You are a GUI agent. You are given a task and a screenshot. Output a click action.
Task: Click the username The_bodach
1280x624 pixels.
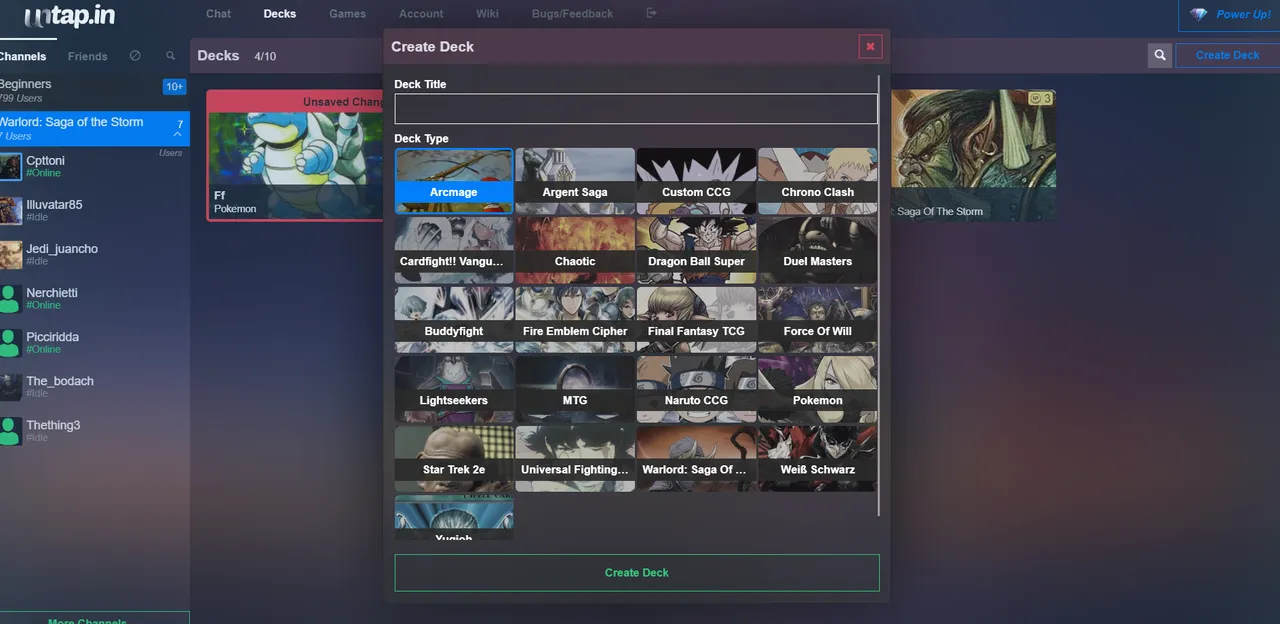(60, 380)
